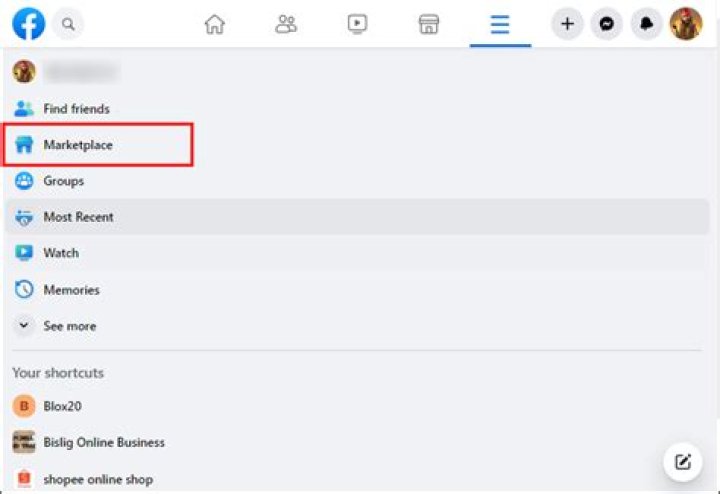Select Most Recent in the sidebar

coord(78,217)
